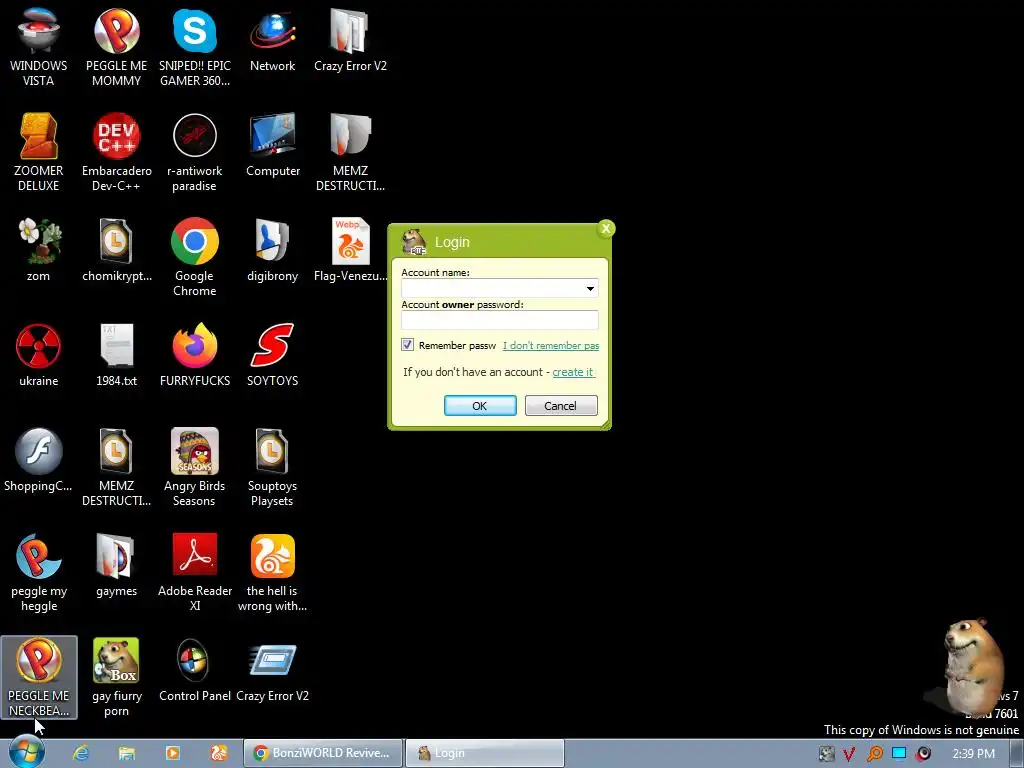Open the 2:39 PM taskbar clock
The width and height of the screenshot is (1024, 768).
coord(973,754)
